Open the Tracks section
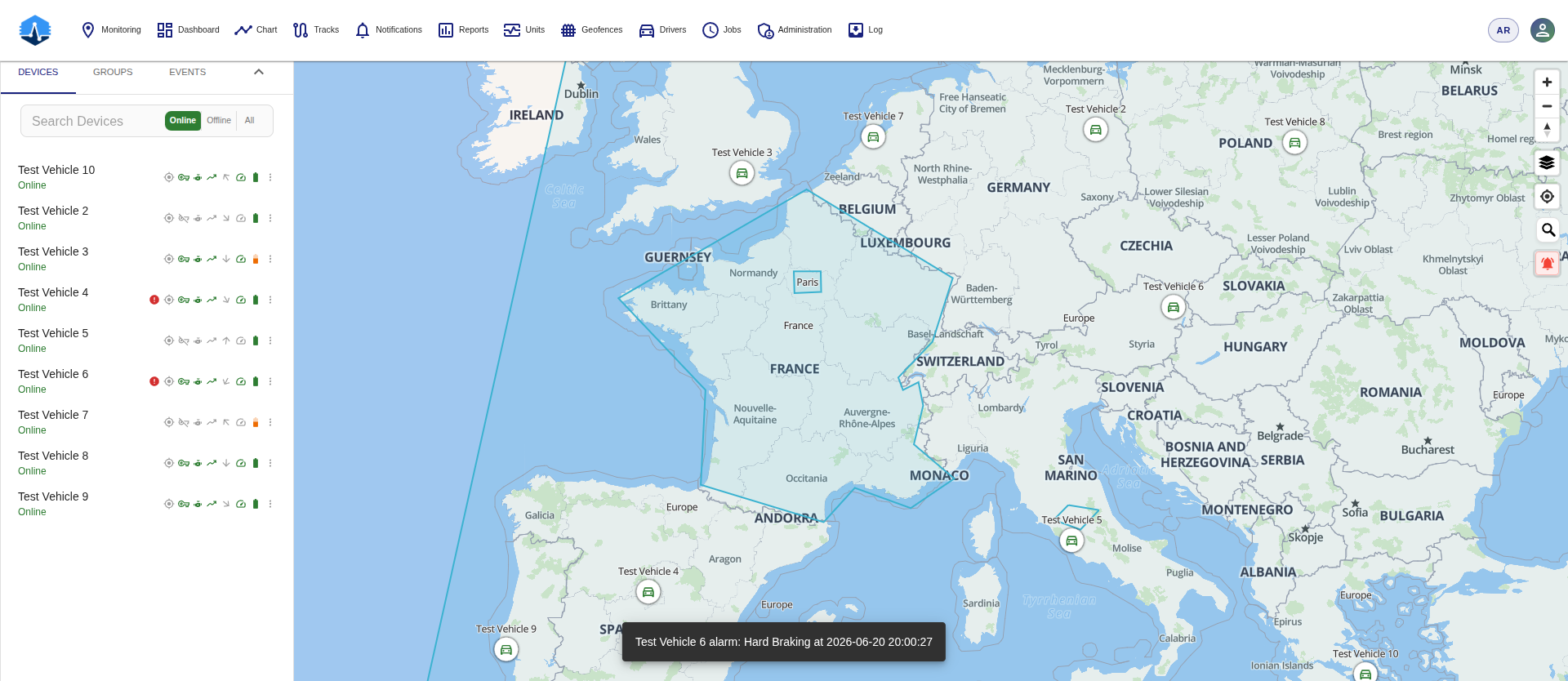1568x681 pixels. tap(315, 30)
